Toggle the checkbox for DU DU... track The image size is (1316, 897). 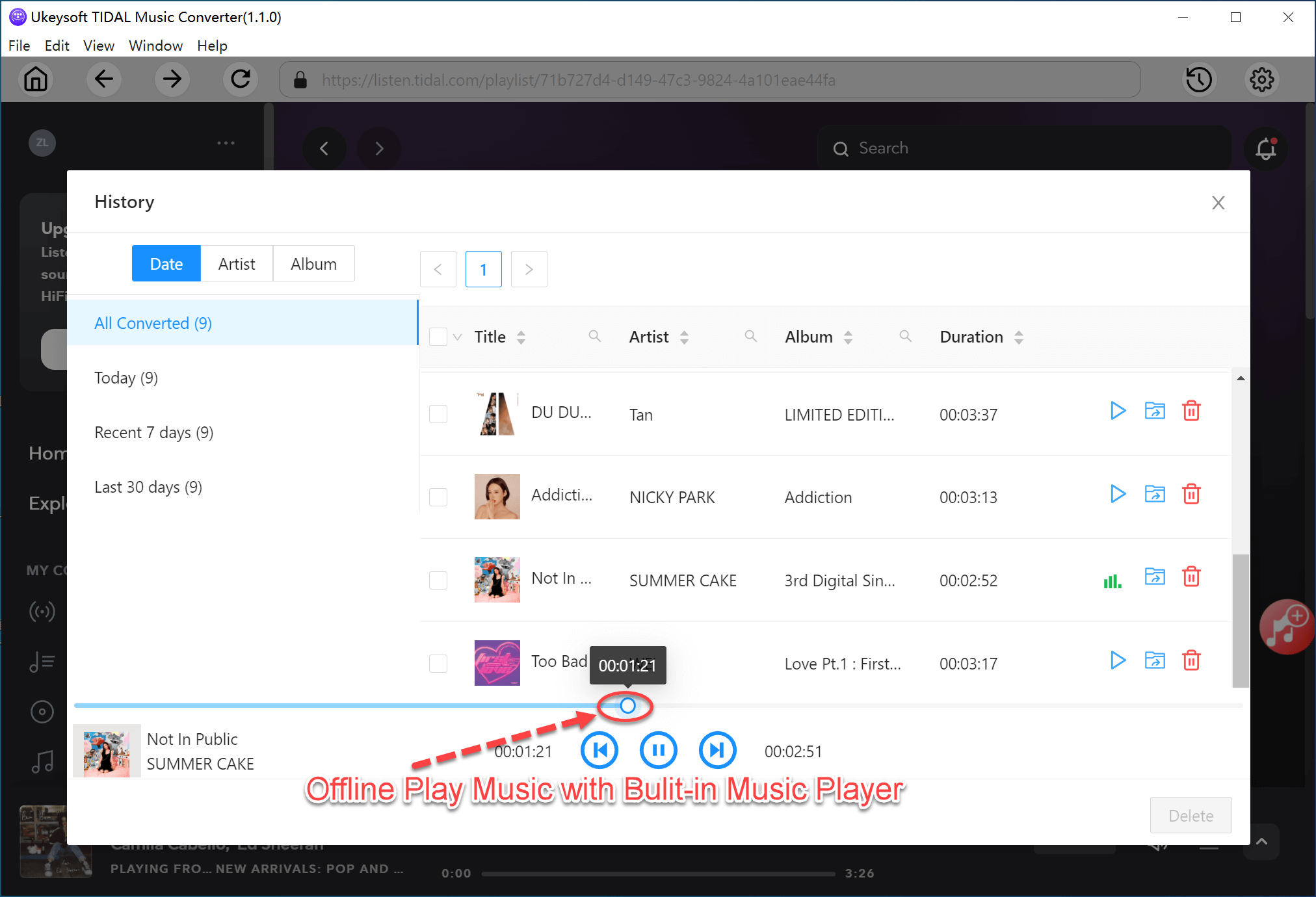(x=439, y=413)
